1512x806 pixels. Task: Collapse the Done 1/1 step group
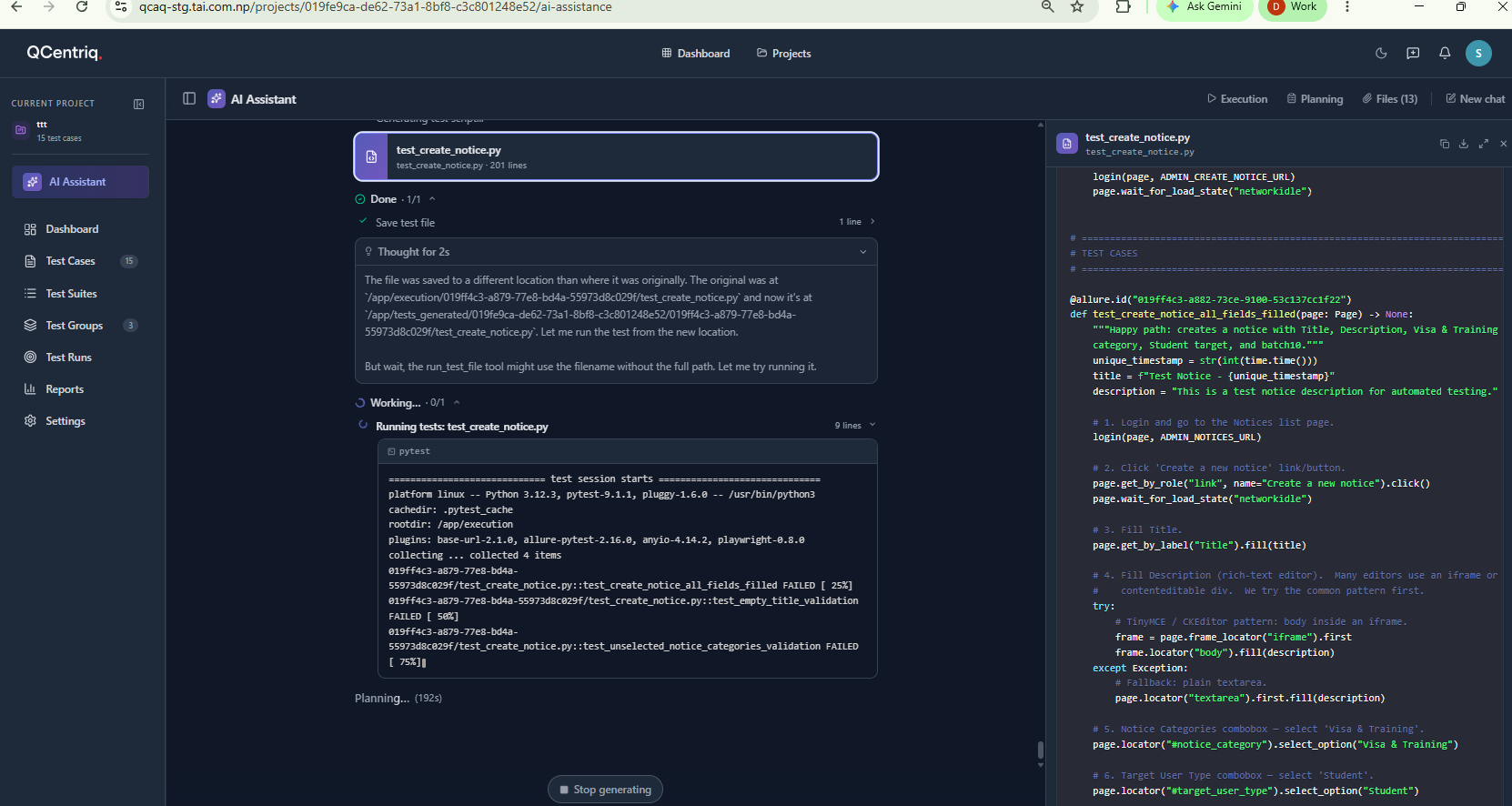(432, 199)
